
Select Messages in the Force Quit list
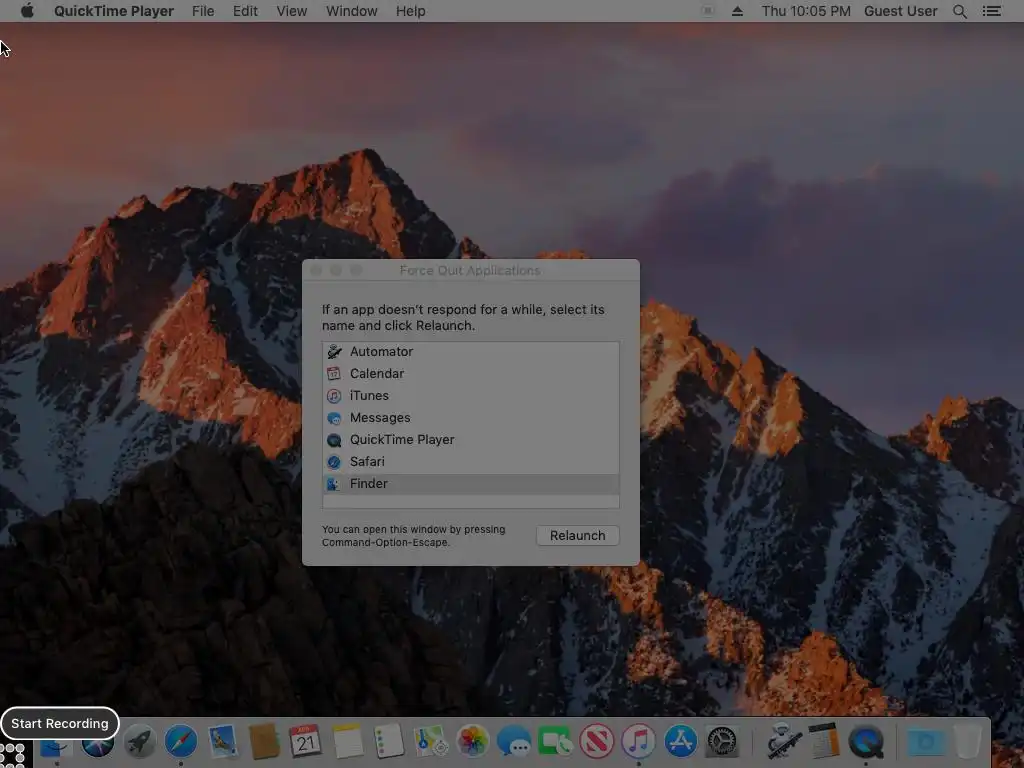(x=470, y=417)
